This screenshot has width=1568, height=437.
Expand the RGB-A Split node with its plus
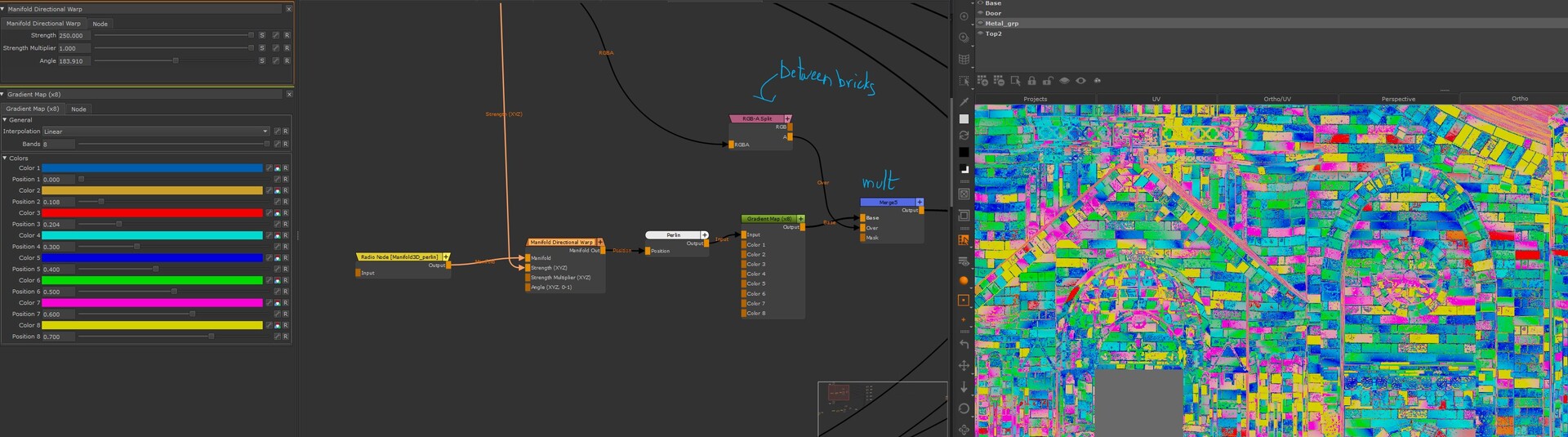787,118
